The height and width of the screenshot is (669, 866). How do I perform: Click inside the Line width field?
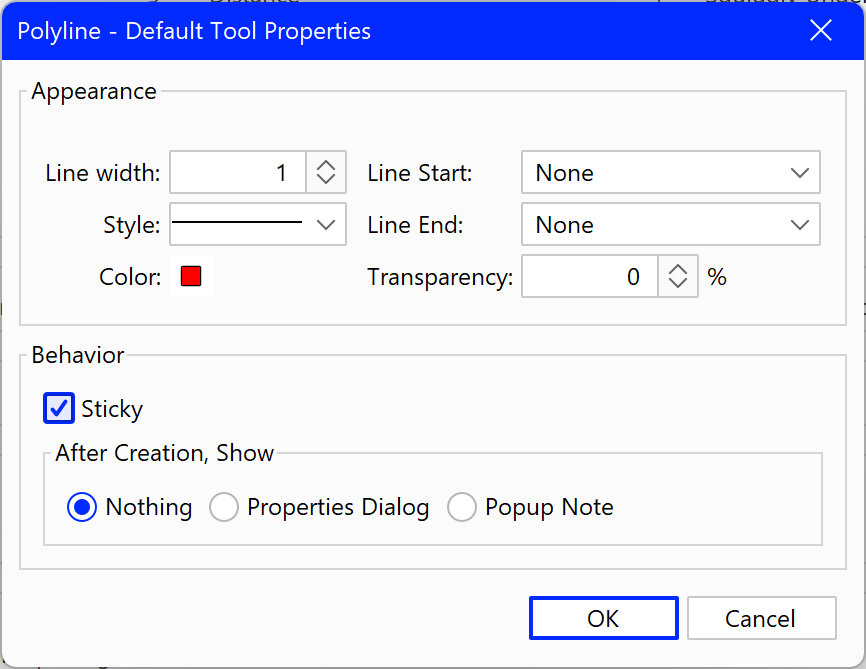pyautogui.click(x=237, y=172)
